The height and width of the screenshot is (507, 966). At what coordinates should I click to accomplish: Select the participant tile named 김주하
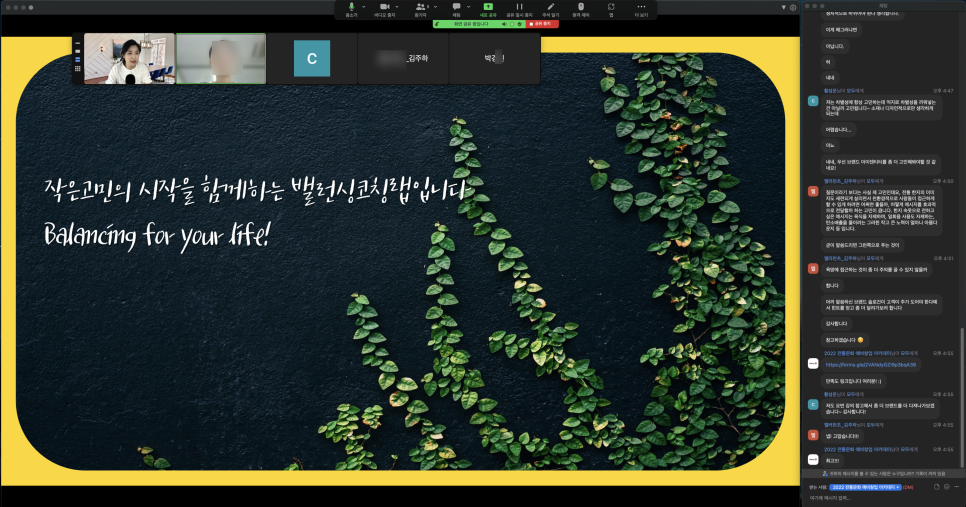(403, 59)
